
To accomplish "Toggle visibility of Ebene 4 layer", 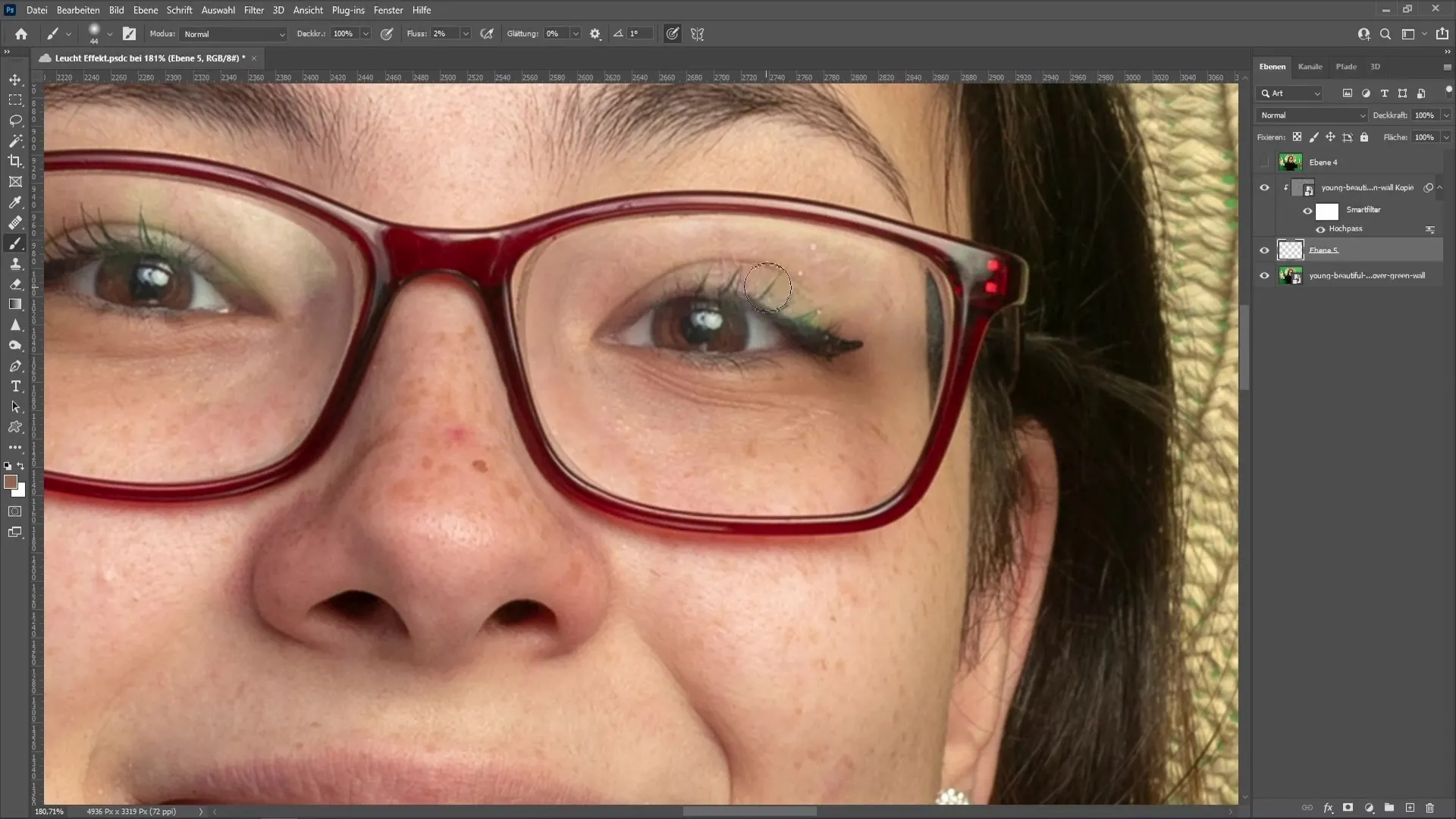I will tap(1264, 162).
